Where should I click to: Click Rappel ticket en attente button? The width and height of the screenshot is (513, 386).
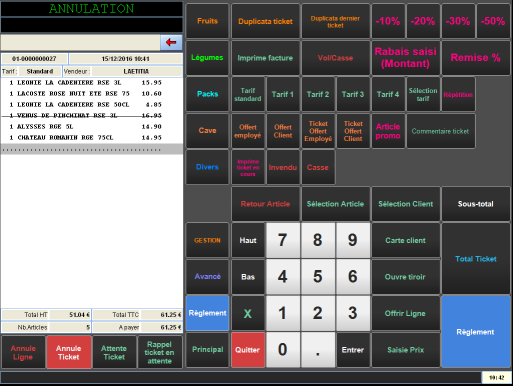point(159,352)
